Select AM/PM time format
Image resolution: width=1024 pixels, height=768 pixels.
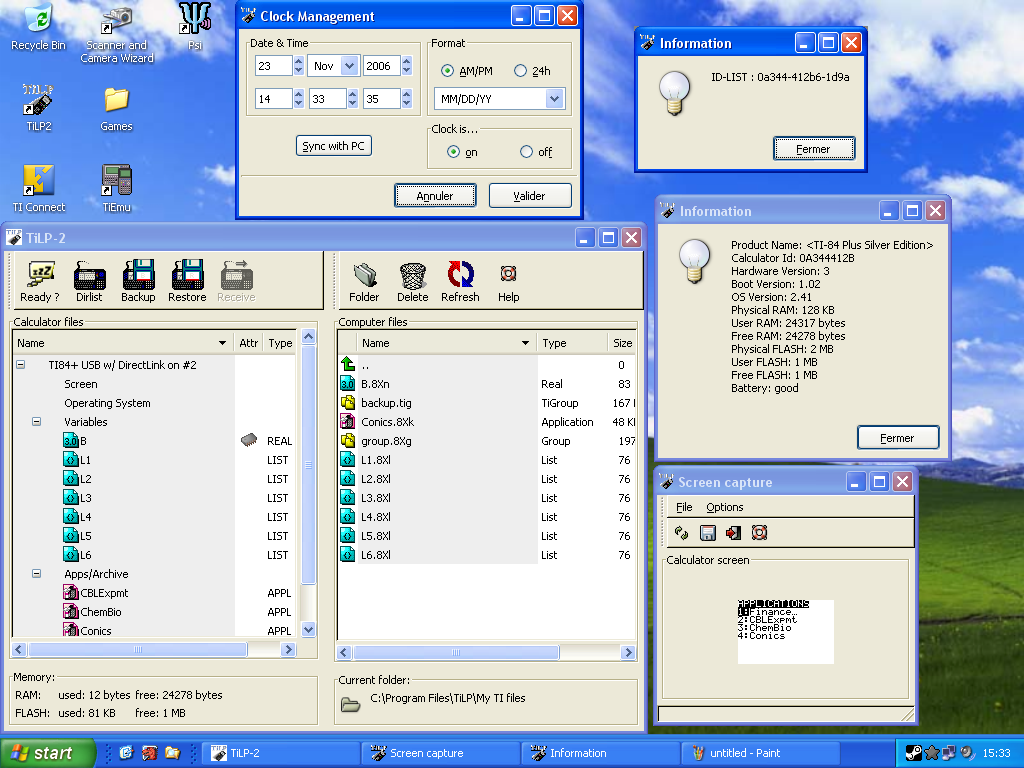447,71
